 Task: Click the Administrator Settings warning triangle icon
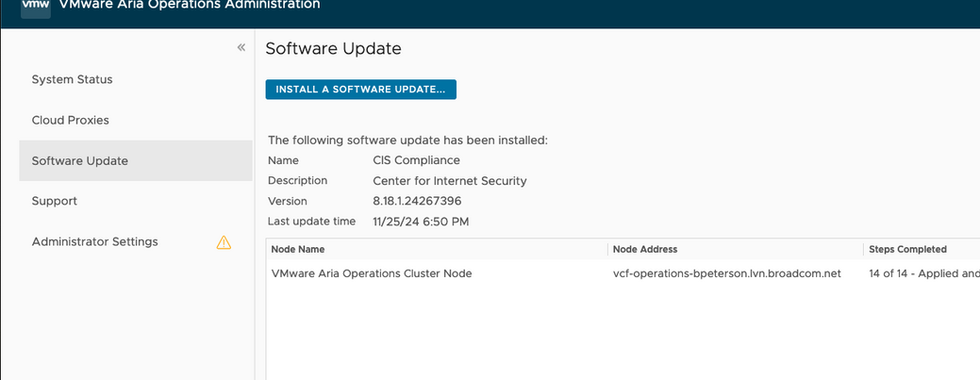(x=224, y=242)
